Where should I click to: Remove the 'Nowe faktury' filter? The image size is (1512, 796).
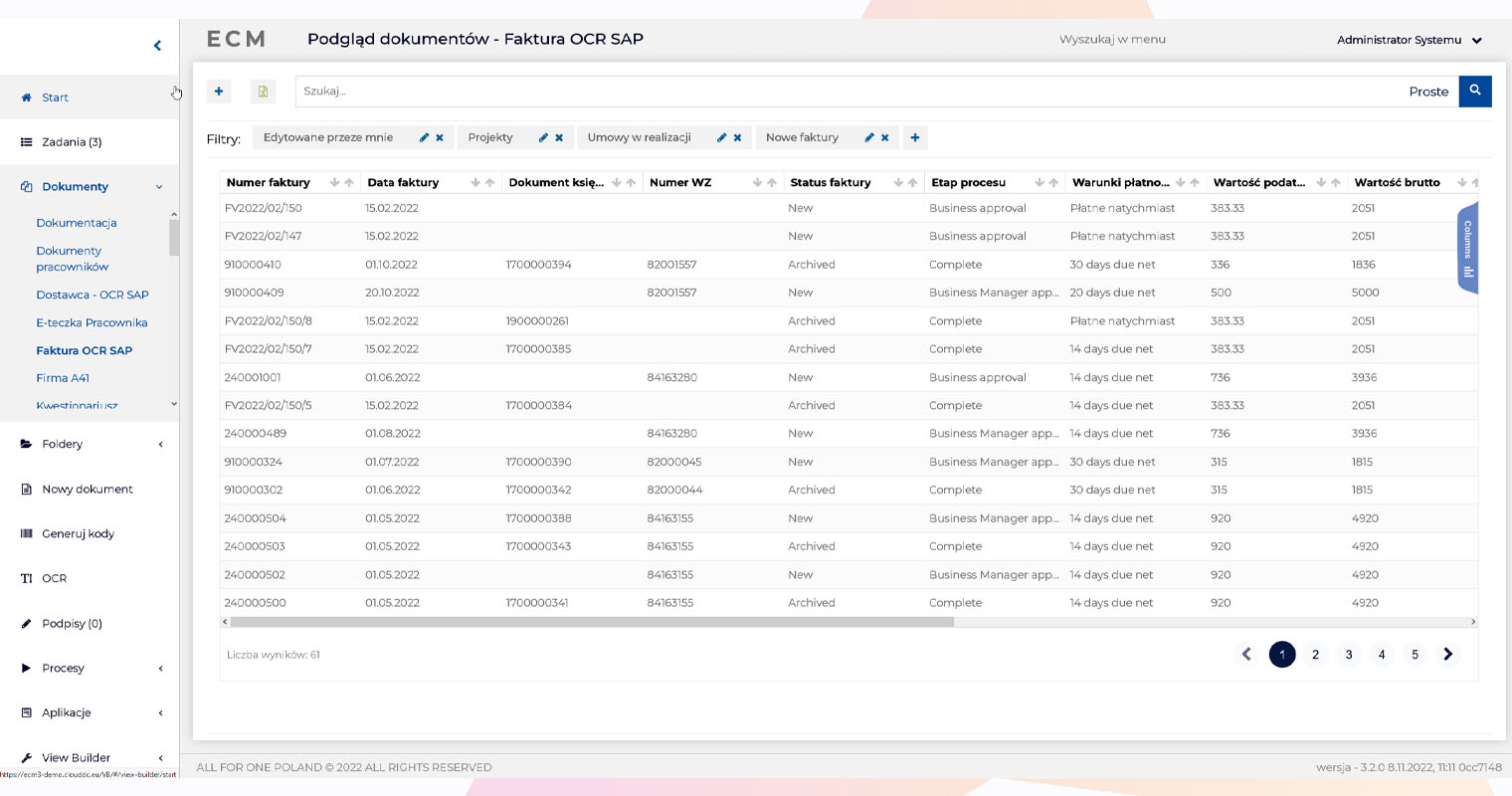coord(884,138)
